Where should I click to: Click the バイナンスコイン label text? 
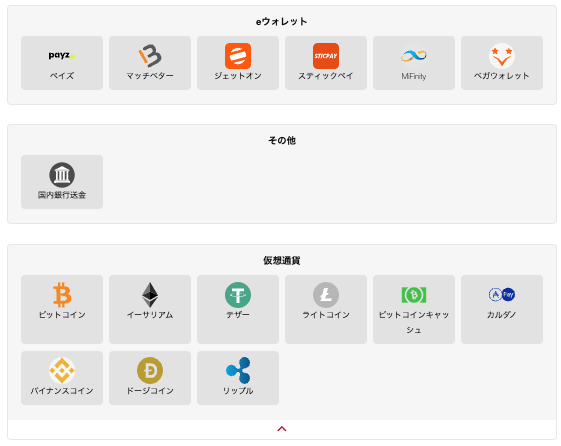[62, 391]
